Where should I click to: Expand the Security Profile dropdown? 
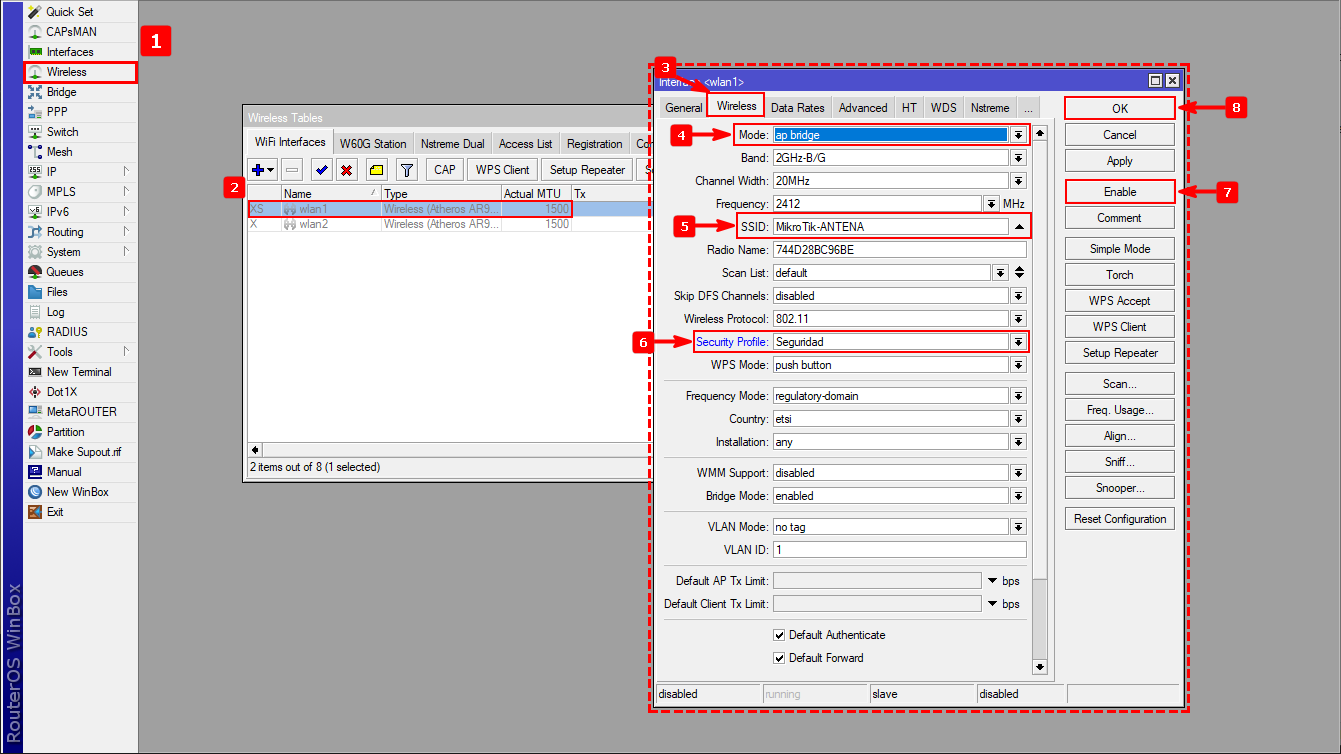[1018, 342]
